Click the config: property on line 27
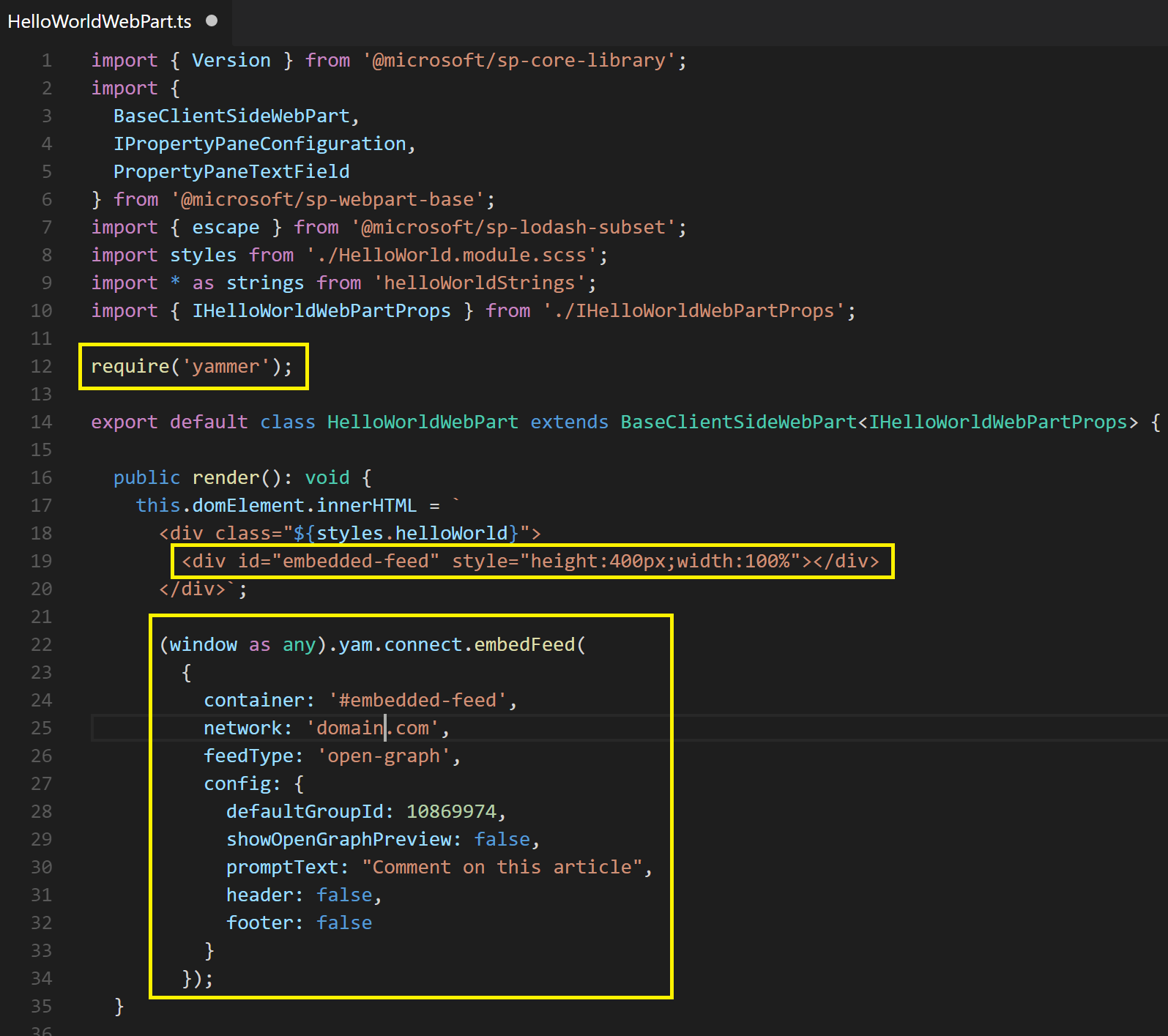1168x1036 pixels. (x=242, y=783)
